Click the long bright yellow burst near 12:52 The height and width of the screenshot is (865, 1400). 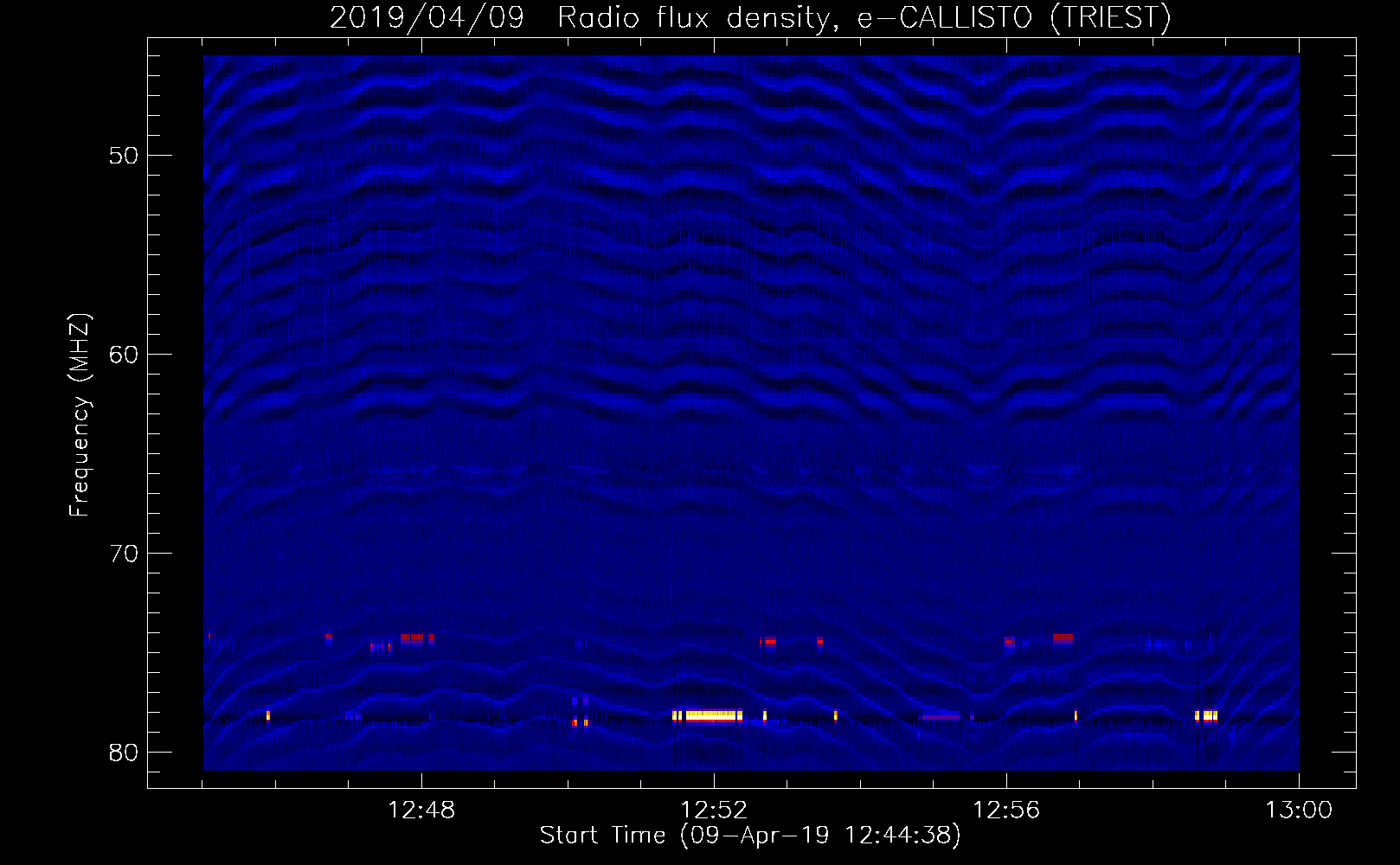coord(708,715)
